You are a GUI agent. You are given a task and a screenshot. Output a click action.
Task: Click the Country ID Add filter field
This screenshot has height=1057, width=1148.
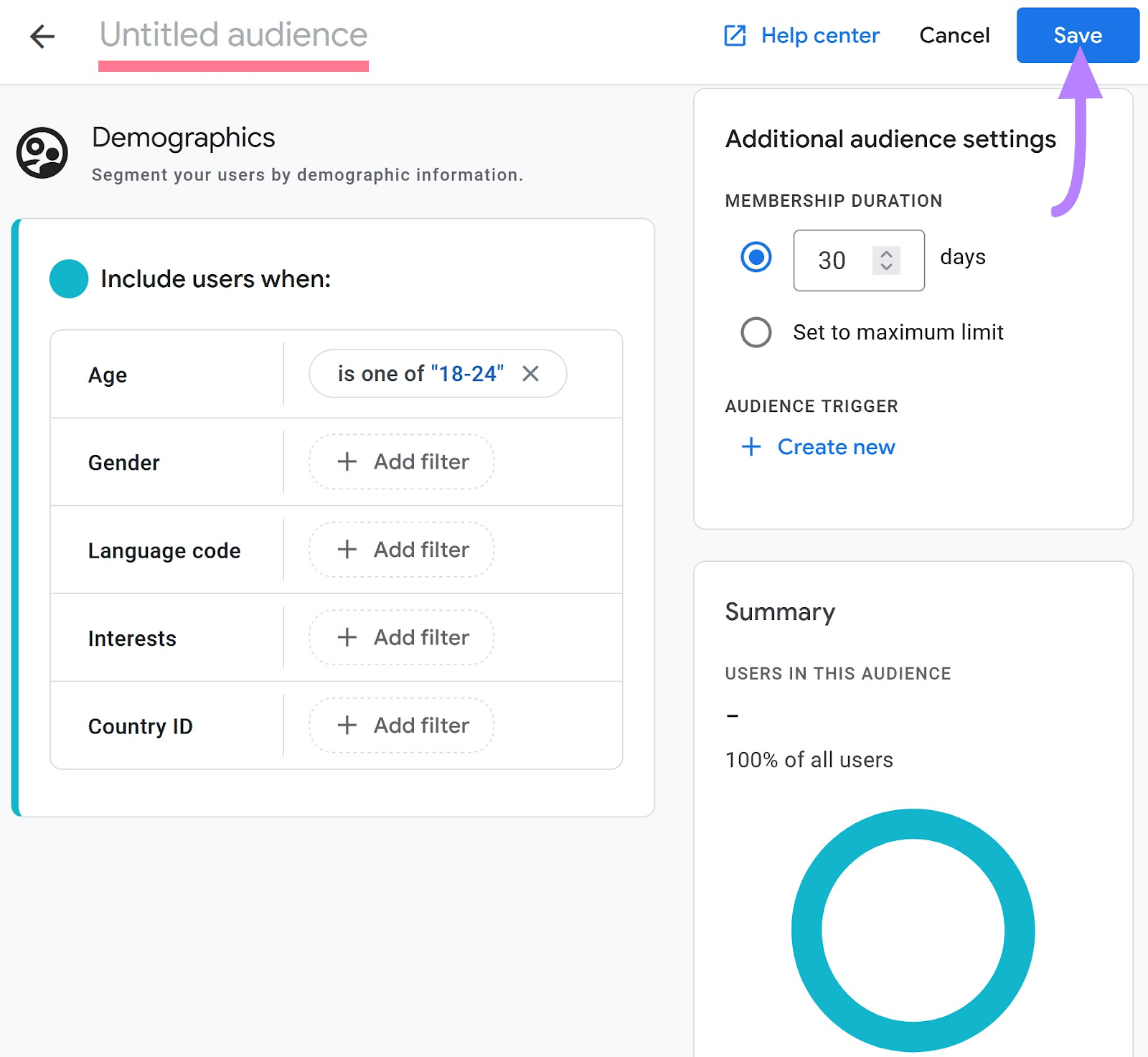click(400, 725)
